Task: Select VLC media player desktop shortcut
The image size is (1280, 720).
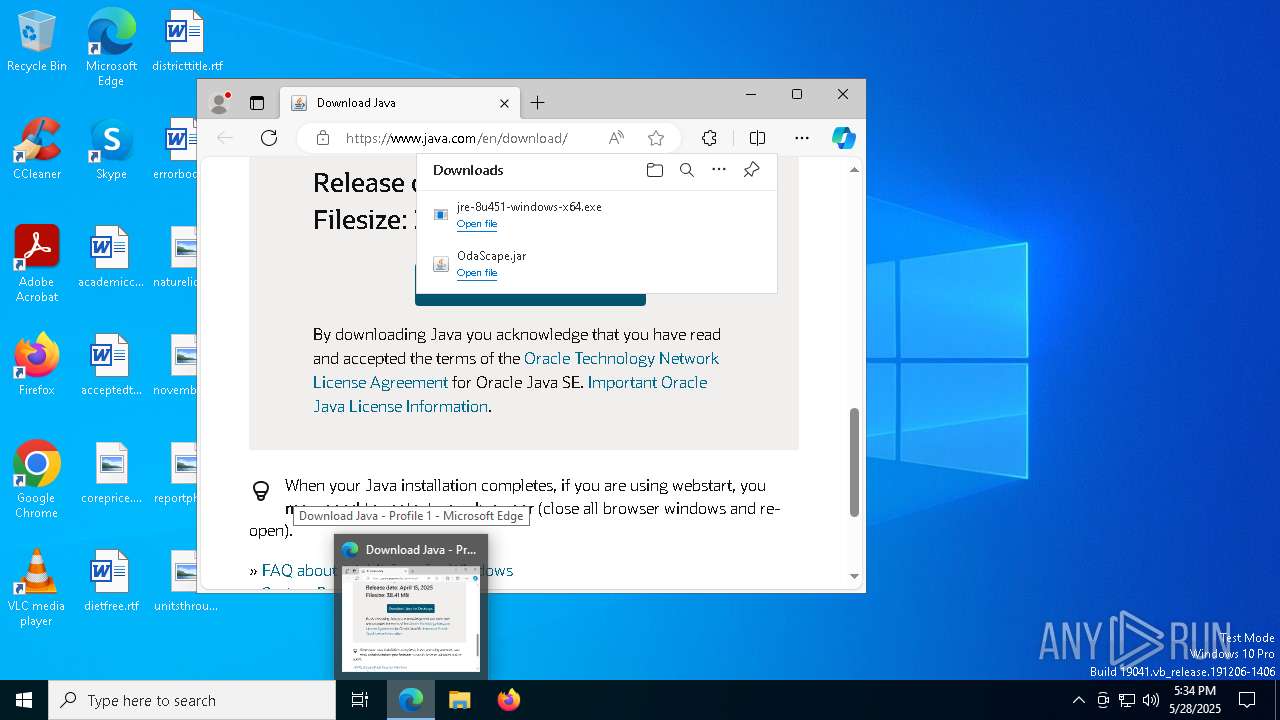Action: 37,587
